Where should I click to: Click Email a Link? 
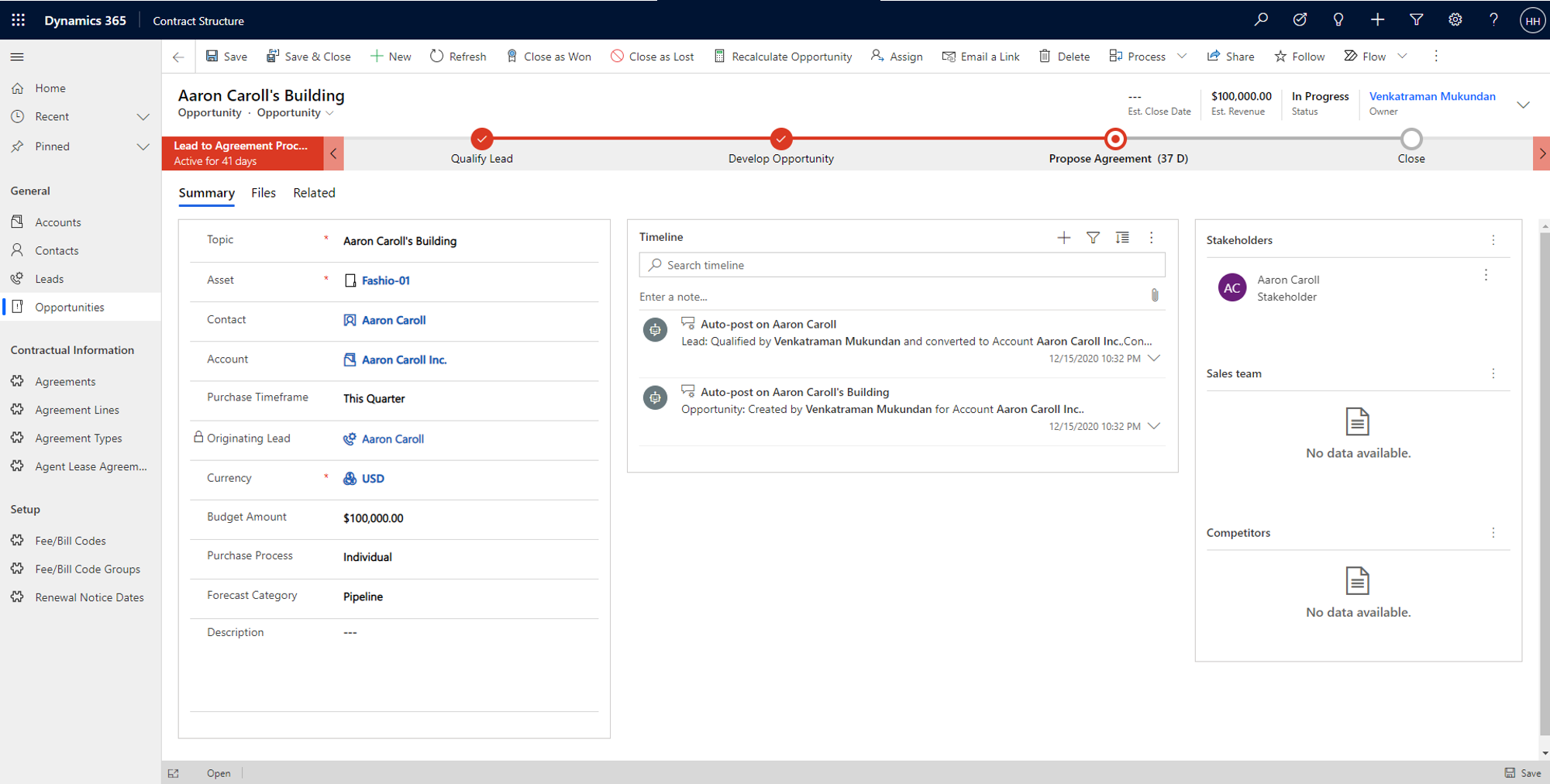[x=980, y=57]
